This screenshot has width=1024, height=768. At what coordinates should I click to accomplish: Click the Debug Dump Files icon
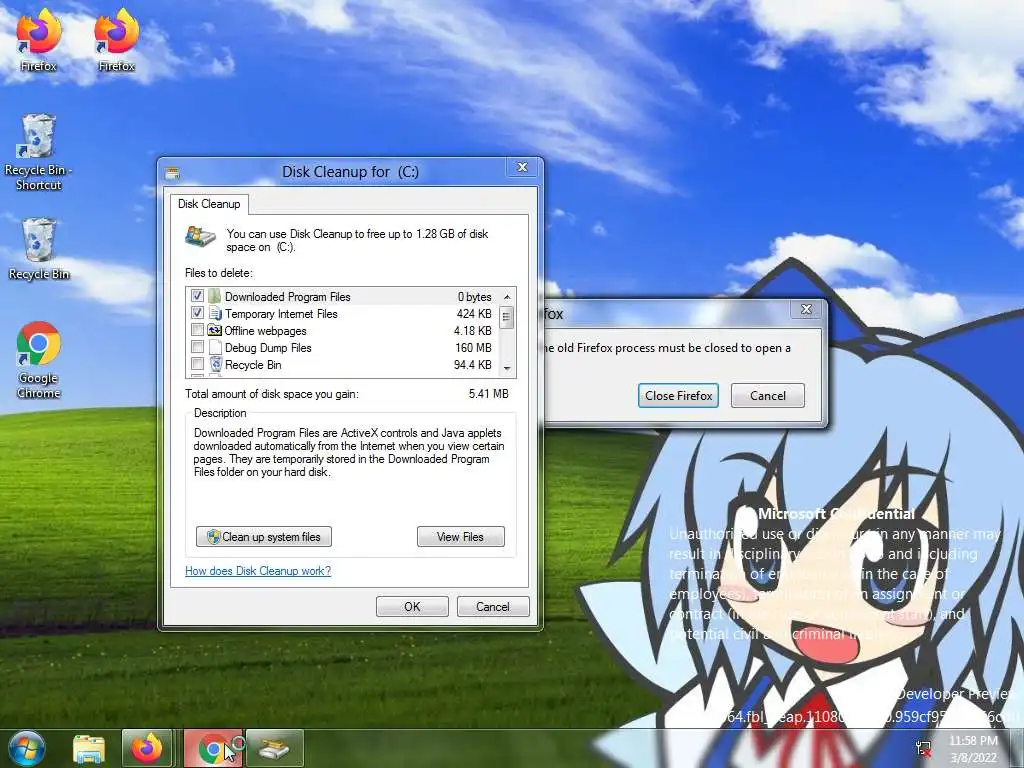pos(215,347)
